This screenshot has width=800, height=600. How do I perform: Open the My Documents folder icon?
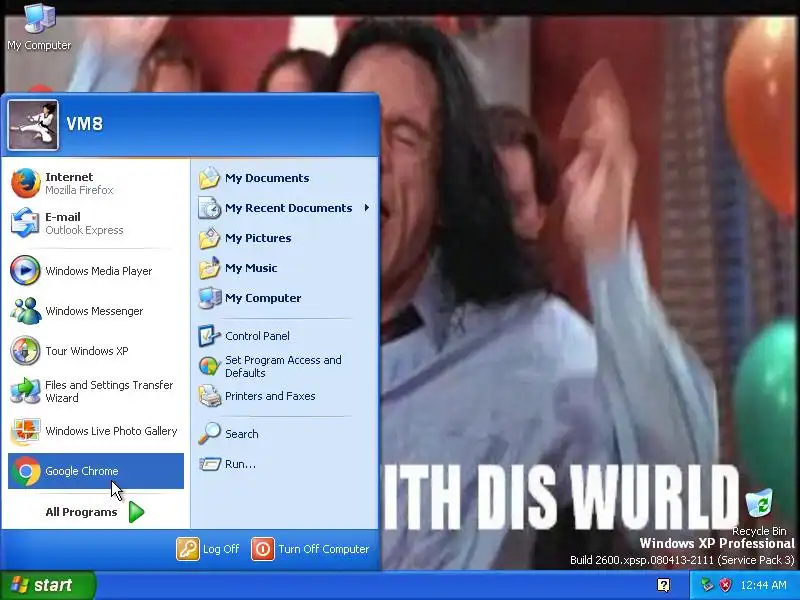[209, 178]
